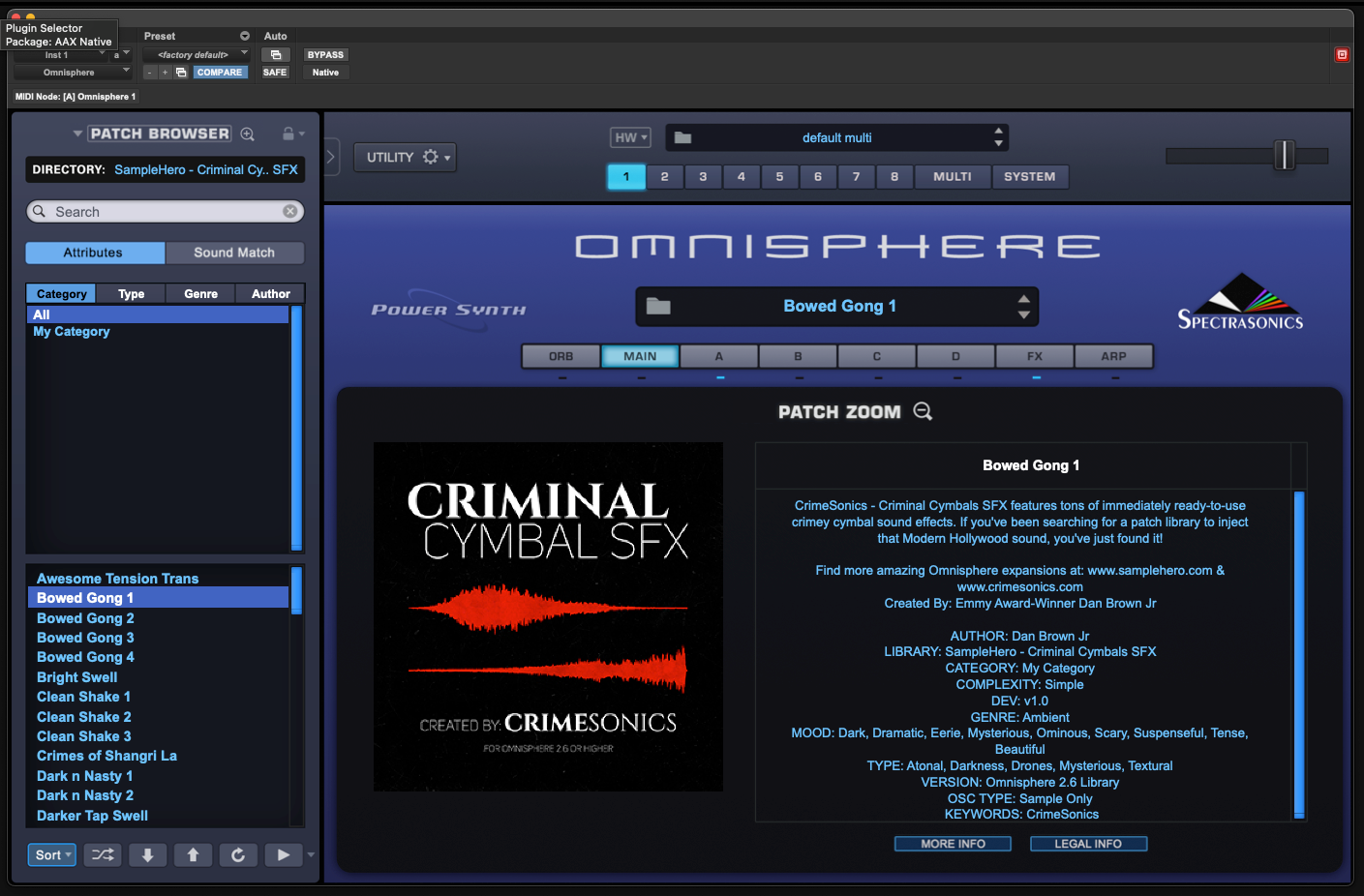Click the preset minus button
Image resolution: width=1364 pixels, height=896 pixels.
point(150,73)
